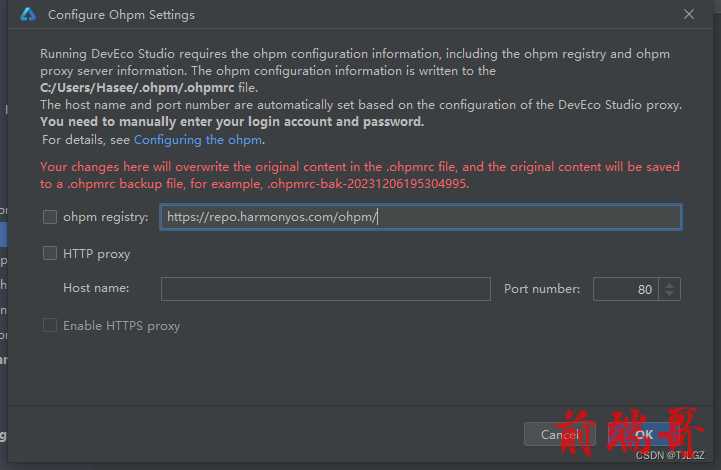Click the bold login account and password note
The image size is (721, 470).
[x=232, y=121]
